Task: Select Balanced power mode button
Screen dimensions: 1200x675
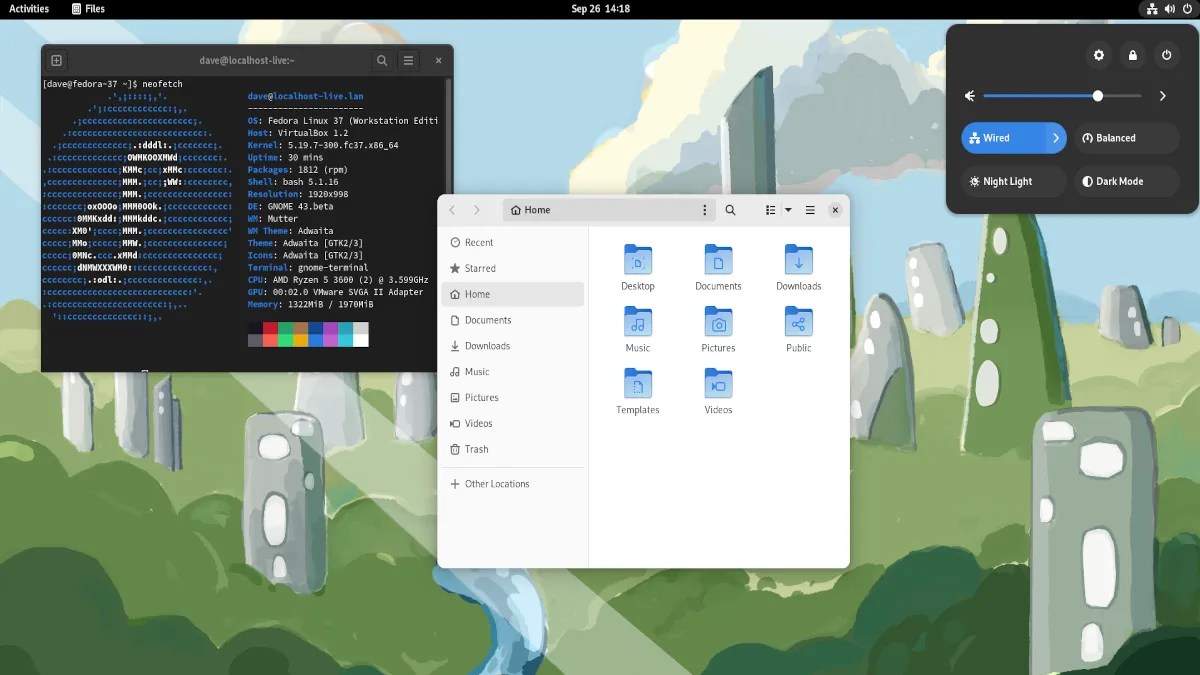Action: 1127,138
